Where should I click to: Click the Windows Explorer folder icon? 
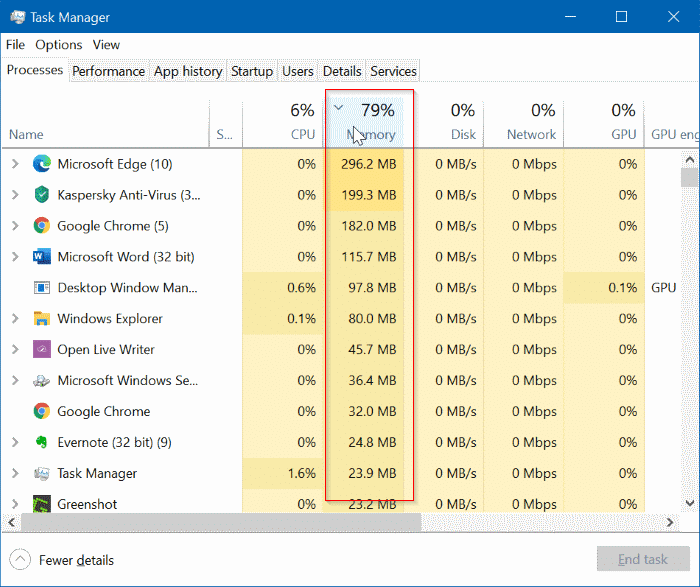click(x=42, y=319)
